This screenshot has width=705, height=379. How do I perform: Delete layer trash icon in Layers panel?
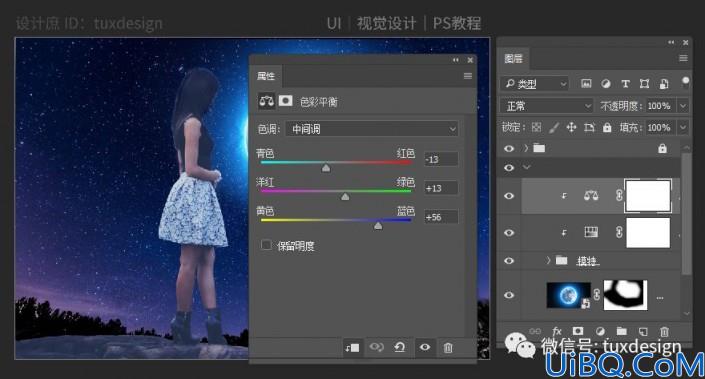(664, 332)
